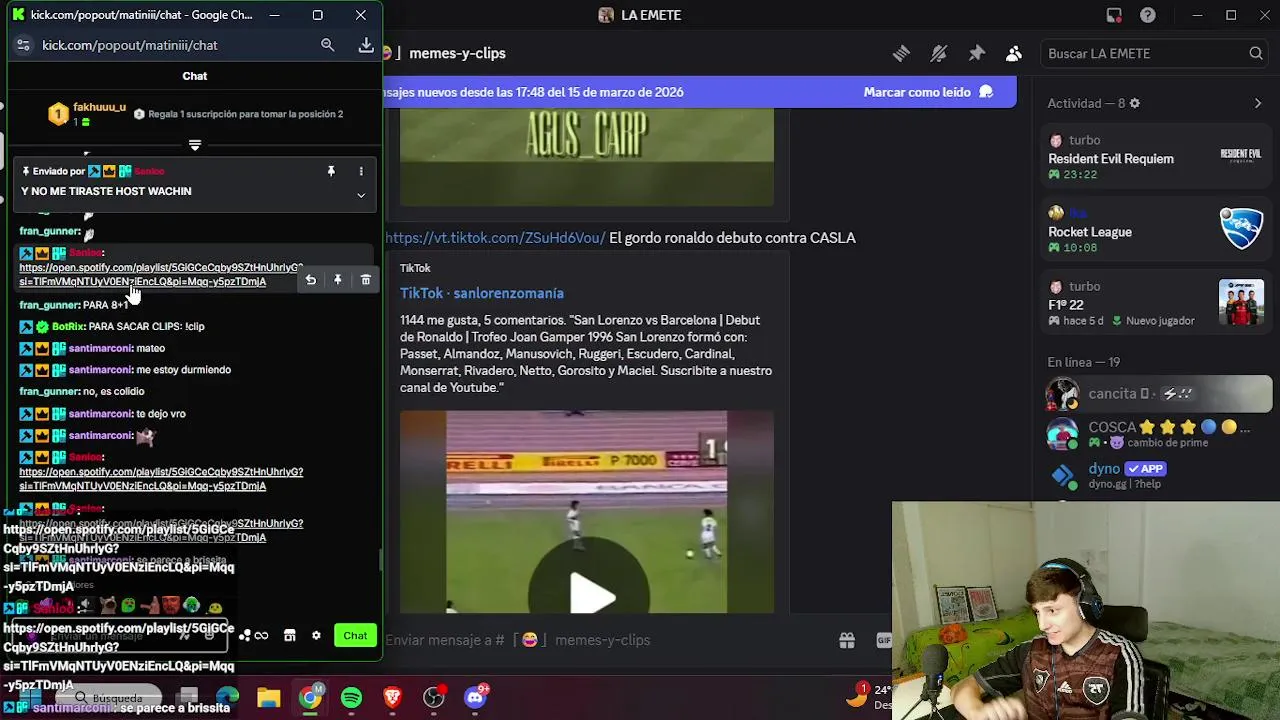Image resolution: width=1280 pixels, height=720 pixels.
Task: Pin the hovered Spotify link chat message
Action: (338, 280)
